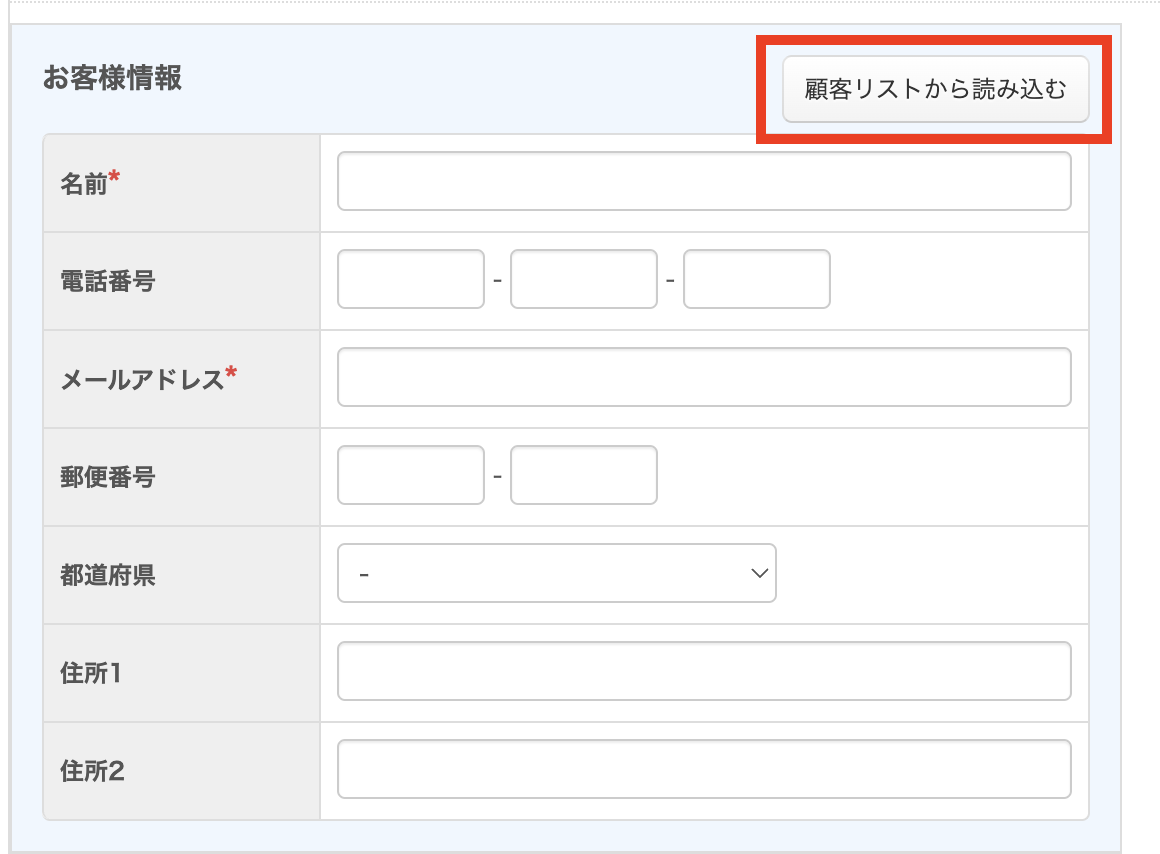Viewport: 1160px width, 854px height.
Task: Click the 住所2 row label
Action: [92, 771]
